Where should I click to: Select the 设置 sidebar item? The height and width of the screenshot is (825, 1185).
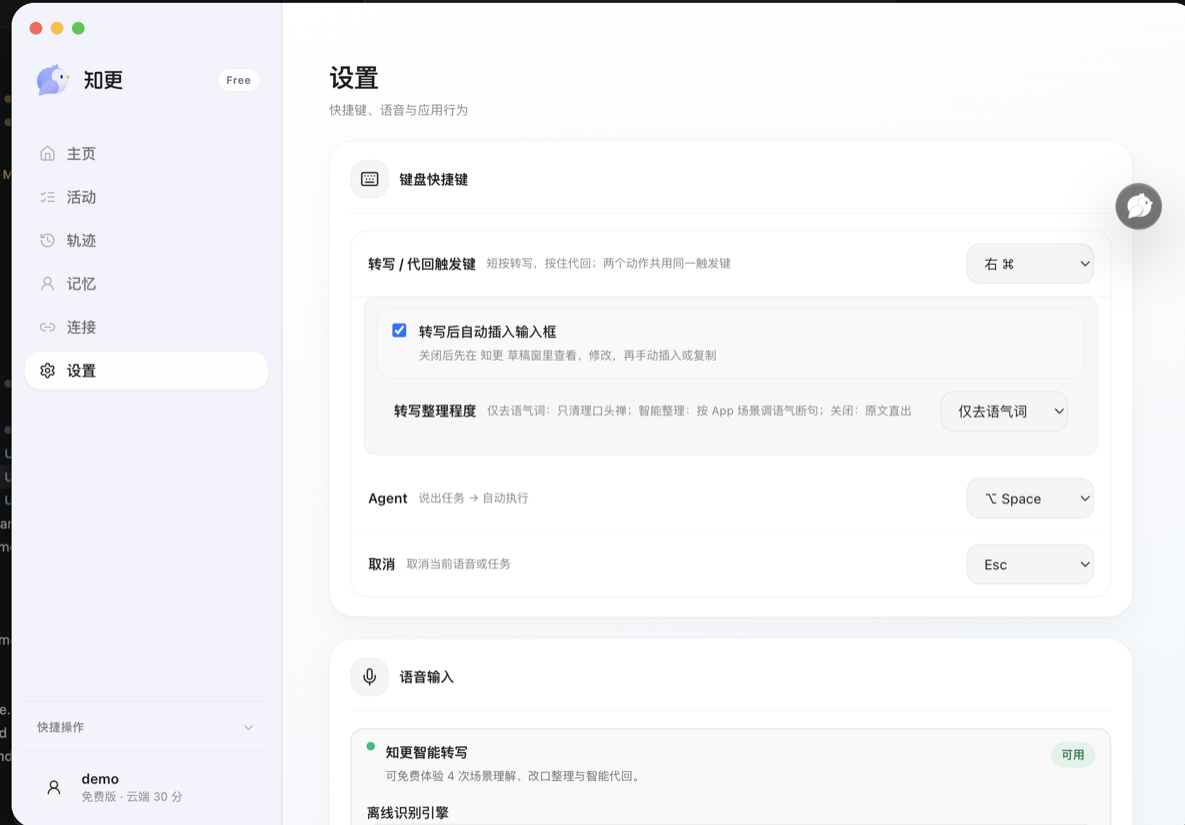point(147,371)
